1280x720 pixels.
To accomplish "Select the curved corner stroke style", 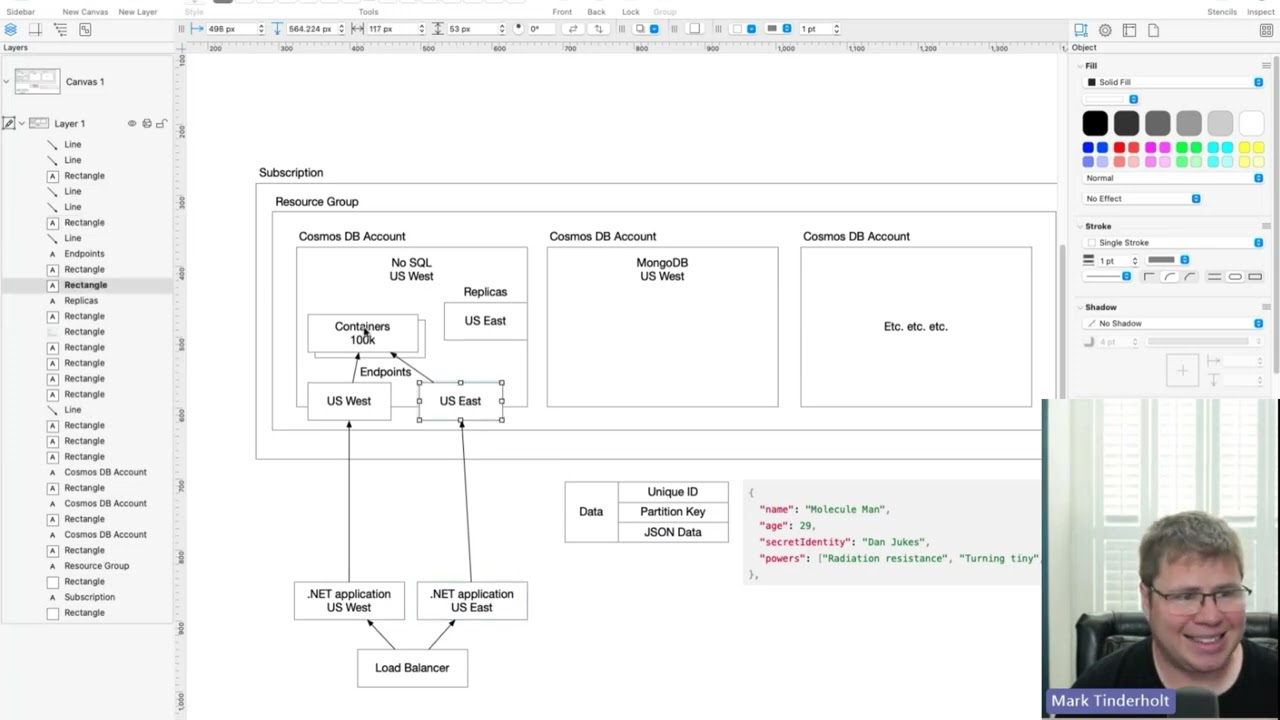I will (x=1190, y=277).
